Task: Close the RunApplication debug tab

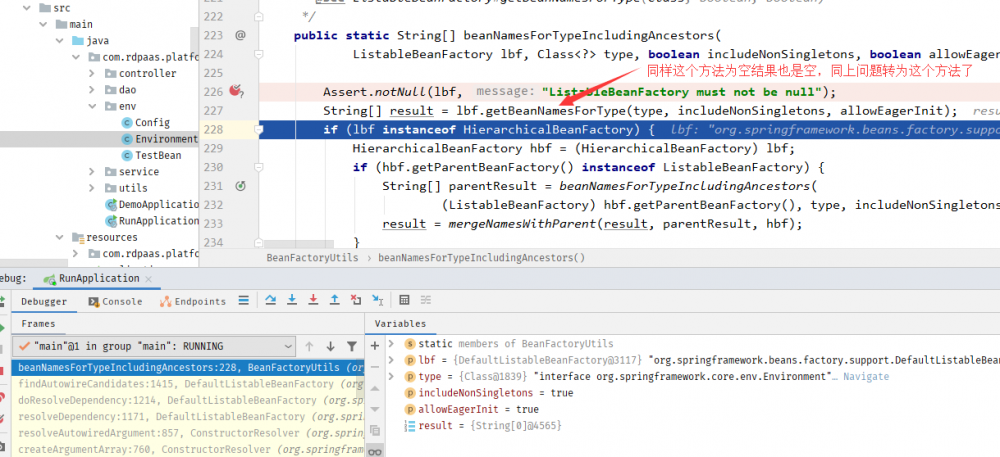Action: tap(149, 279)
